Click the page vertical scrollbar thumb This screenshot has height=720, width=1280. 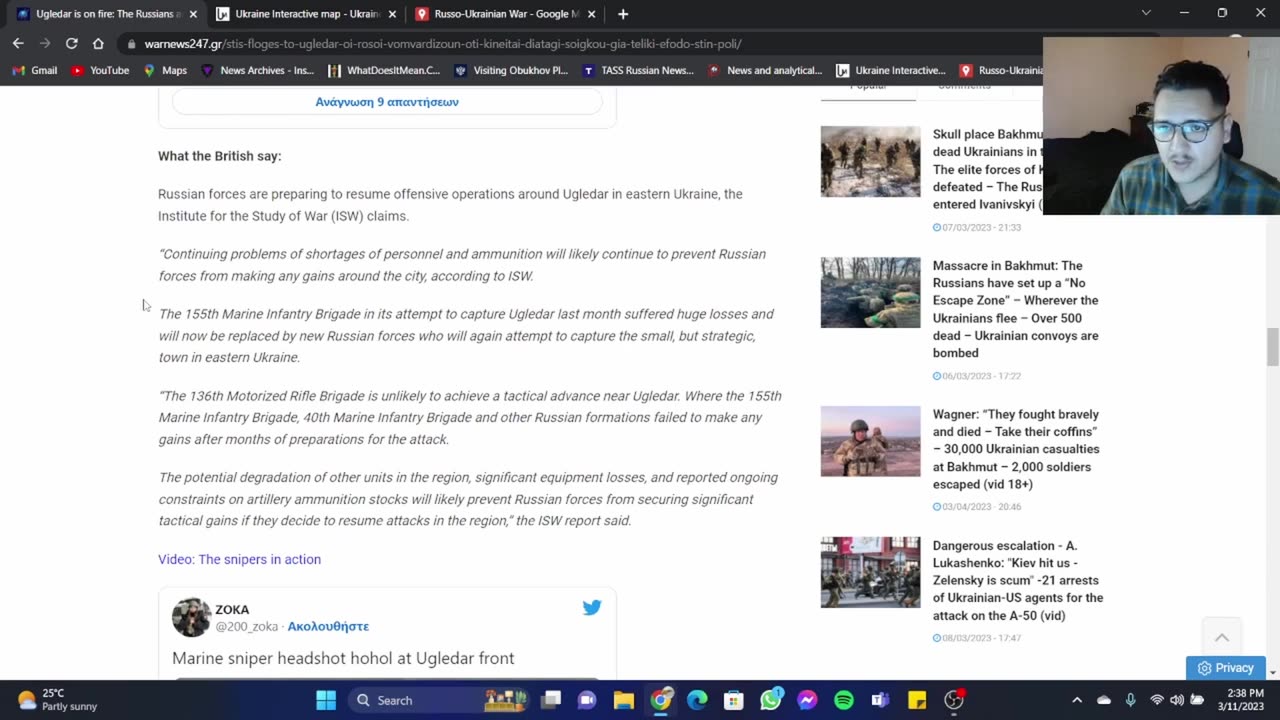[1272, 347]
